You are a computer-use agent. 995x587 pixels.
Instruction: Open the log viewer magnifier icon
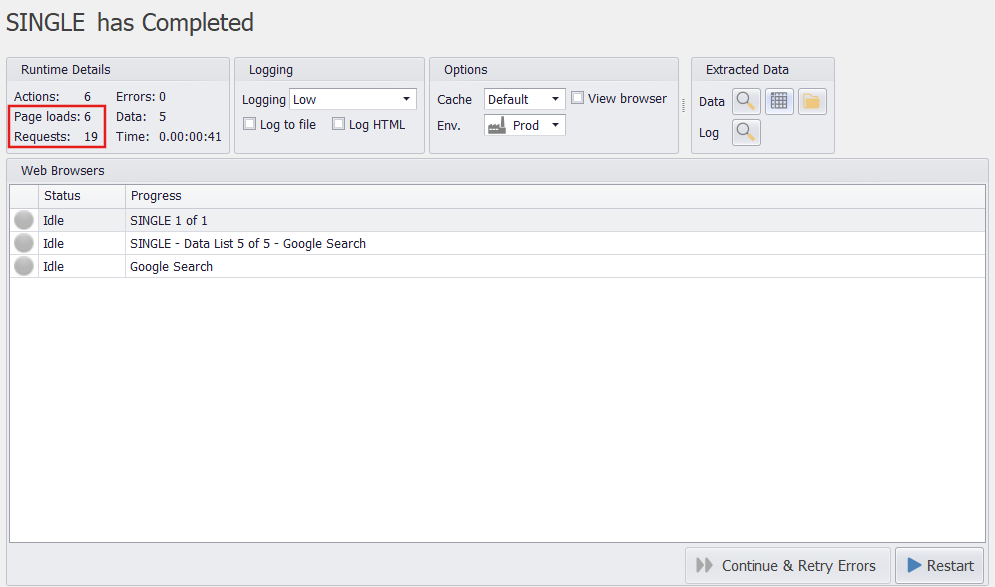coord(746,132)
